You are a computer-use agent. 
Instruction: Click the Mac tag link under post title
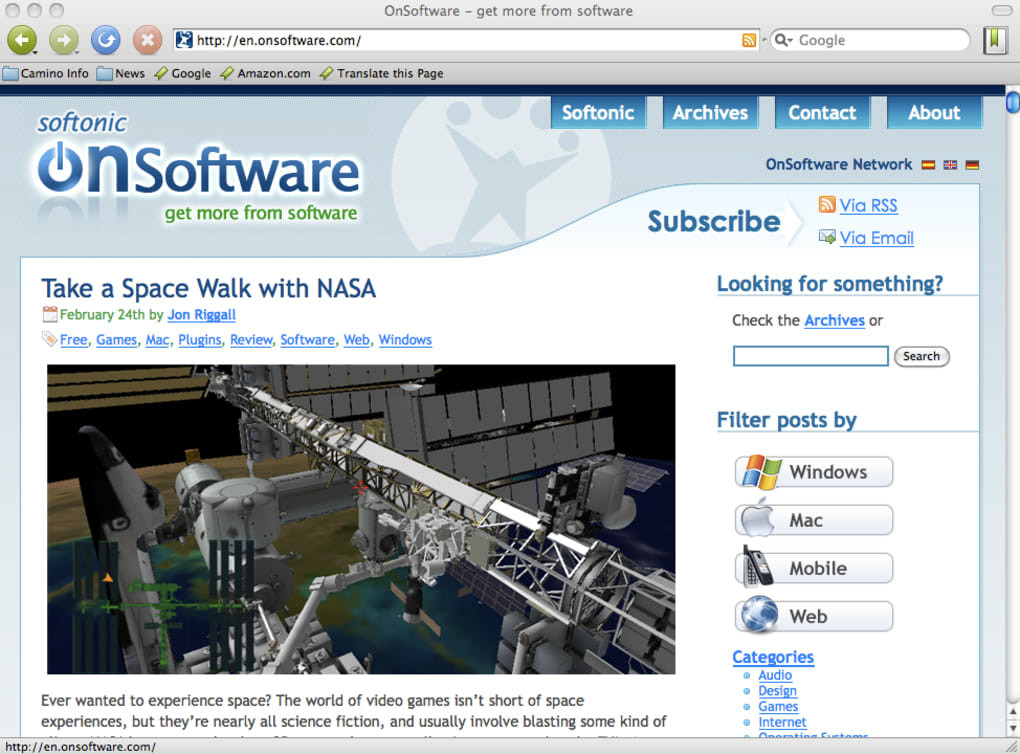coord(157,340)
